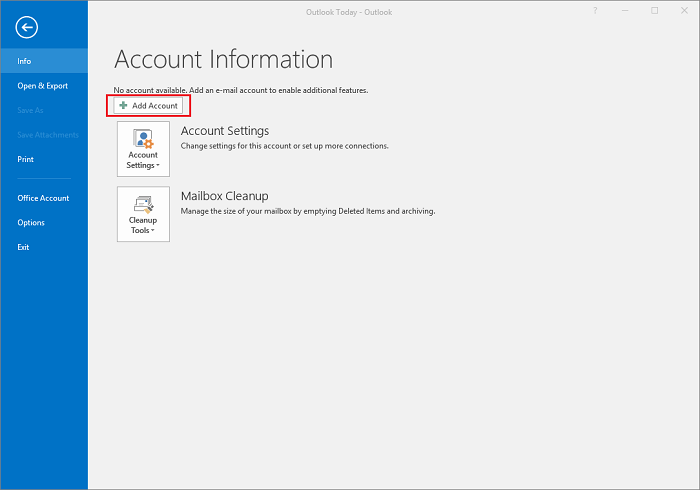Click the question mark help icon
Screen dimensions: 700x490
[595, 11]
